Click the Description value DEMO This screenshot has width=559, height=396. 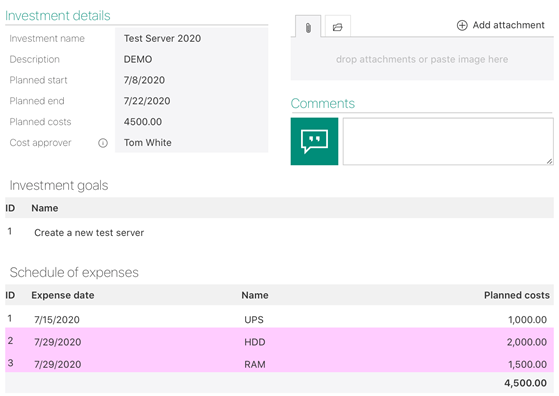(138, 59)
